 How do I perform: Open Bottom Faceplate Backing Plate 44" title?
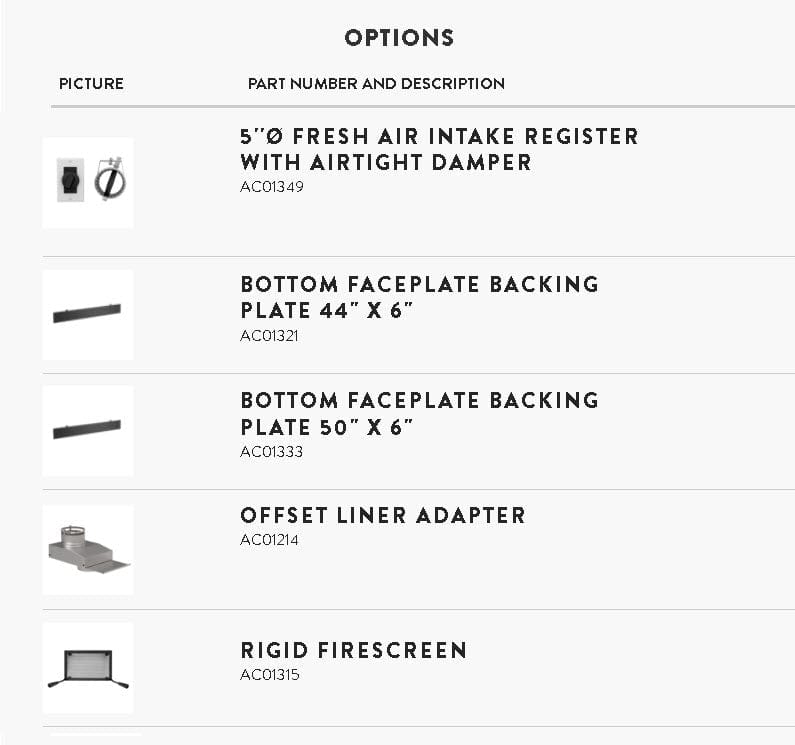click(420, 297)
